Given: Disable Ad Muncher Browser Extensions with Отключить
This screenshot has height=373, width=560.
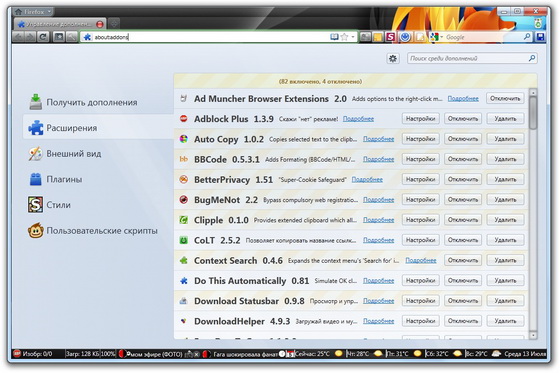Looking at the screenshot, I should [505, 98].
